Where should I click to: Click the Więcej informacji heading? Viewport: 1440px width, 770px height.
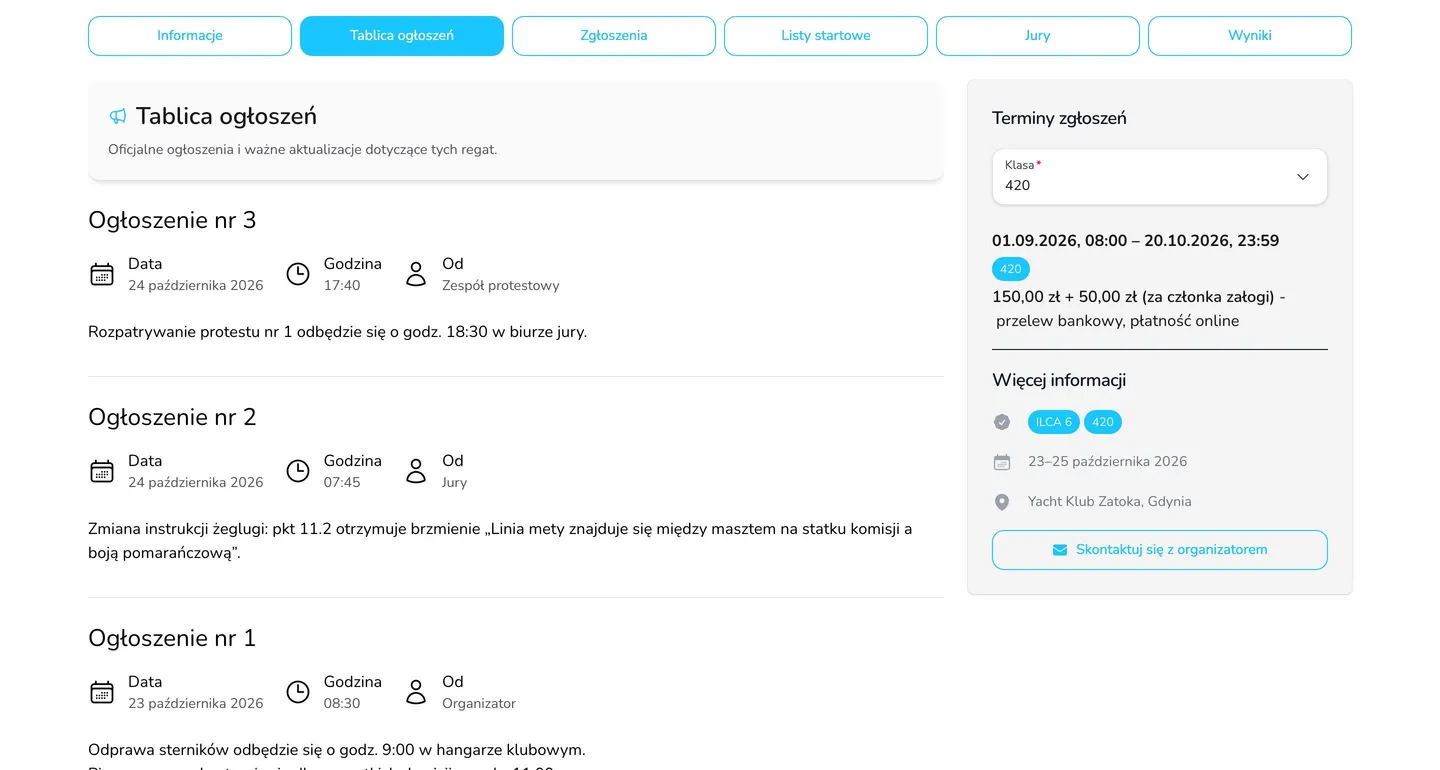coord(1059,380)
